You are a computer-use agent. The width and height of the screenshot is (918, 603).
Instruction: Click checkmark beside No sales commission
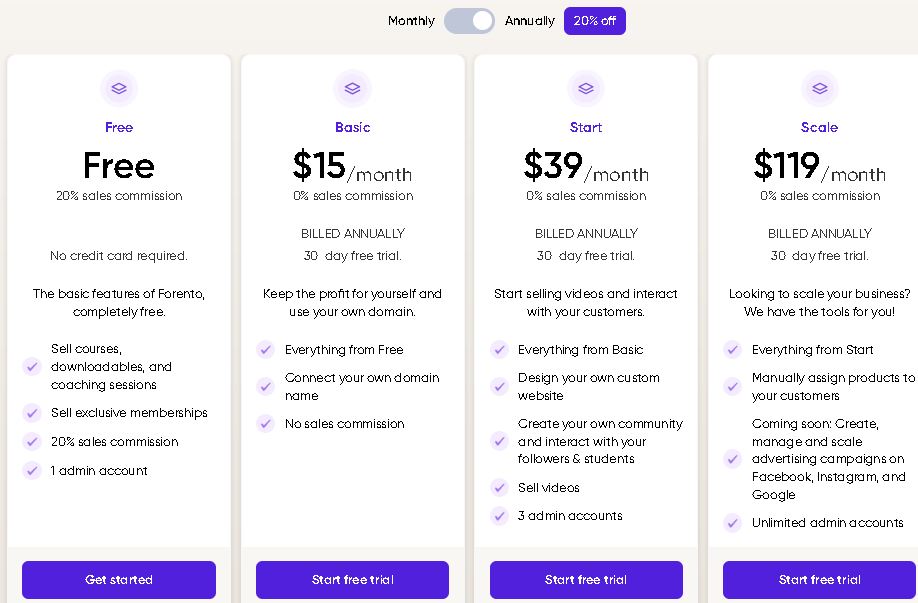click(x=265, y=424)
